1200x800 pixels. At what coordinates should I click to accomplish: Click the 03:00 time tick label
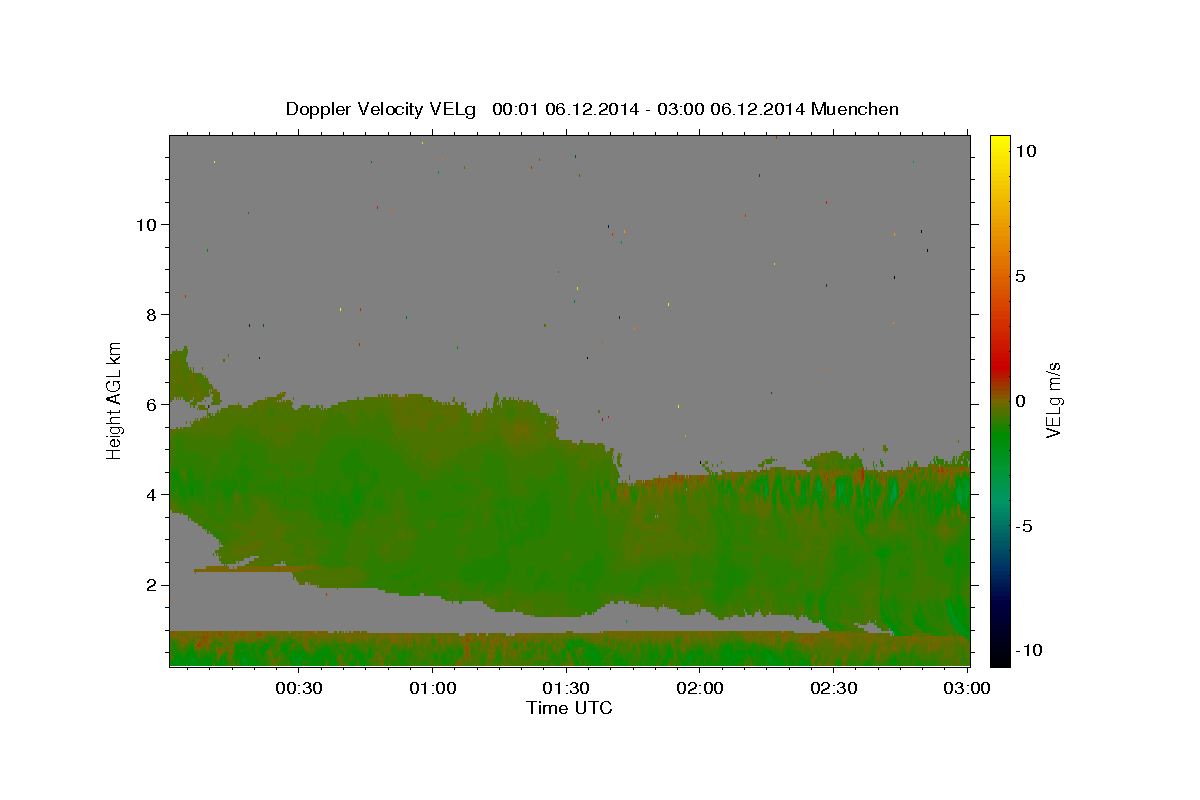click(967, 688)
